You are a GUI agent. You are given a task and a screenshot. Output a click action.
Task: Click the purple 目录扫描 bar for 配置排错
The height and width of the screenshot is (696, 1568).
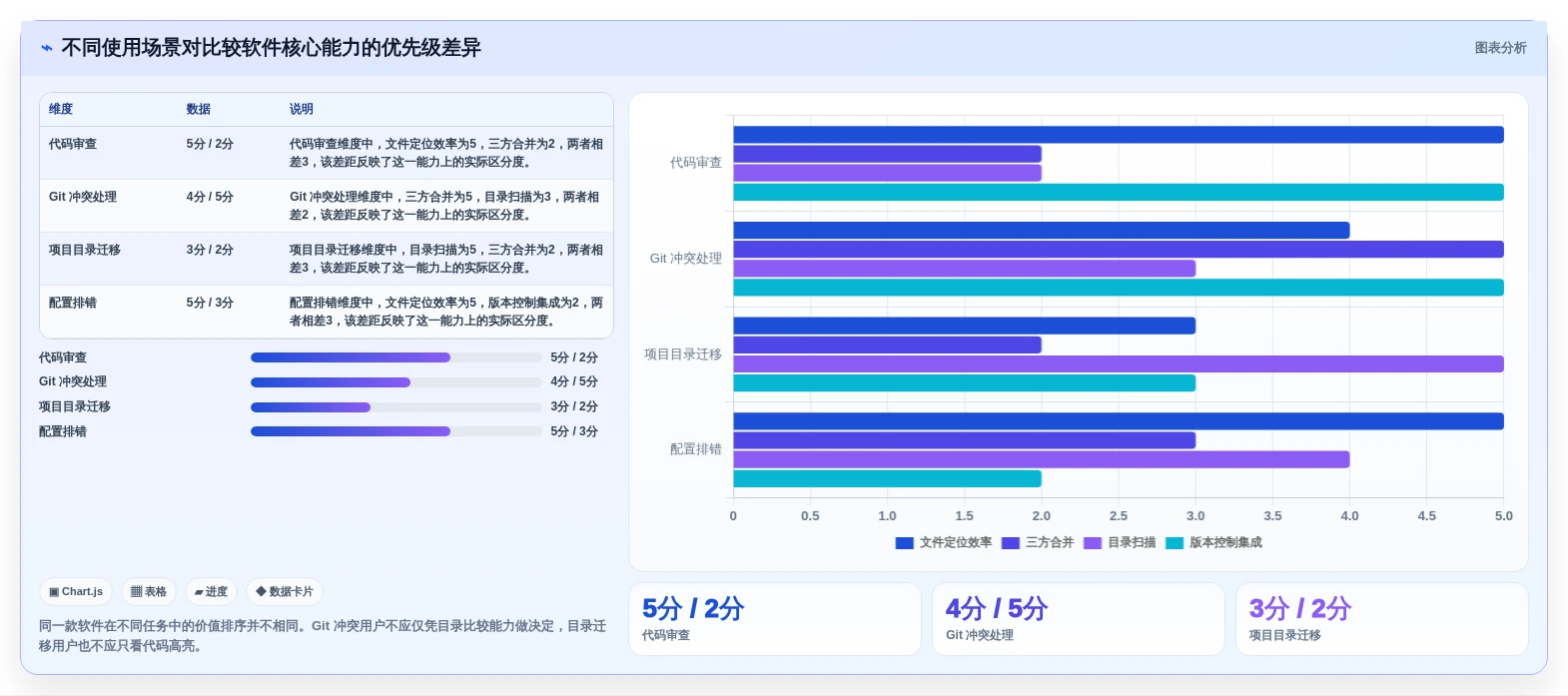[1042, 459]
